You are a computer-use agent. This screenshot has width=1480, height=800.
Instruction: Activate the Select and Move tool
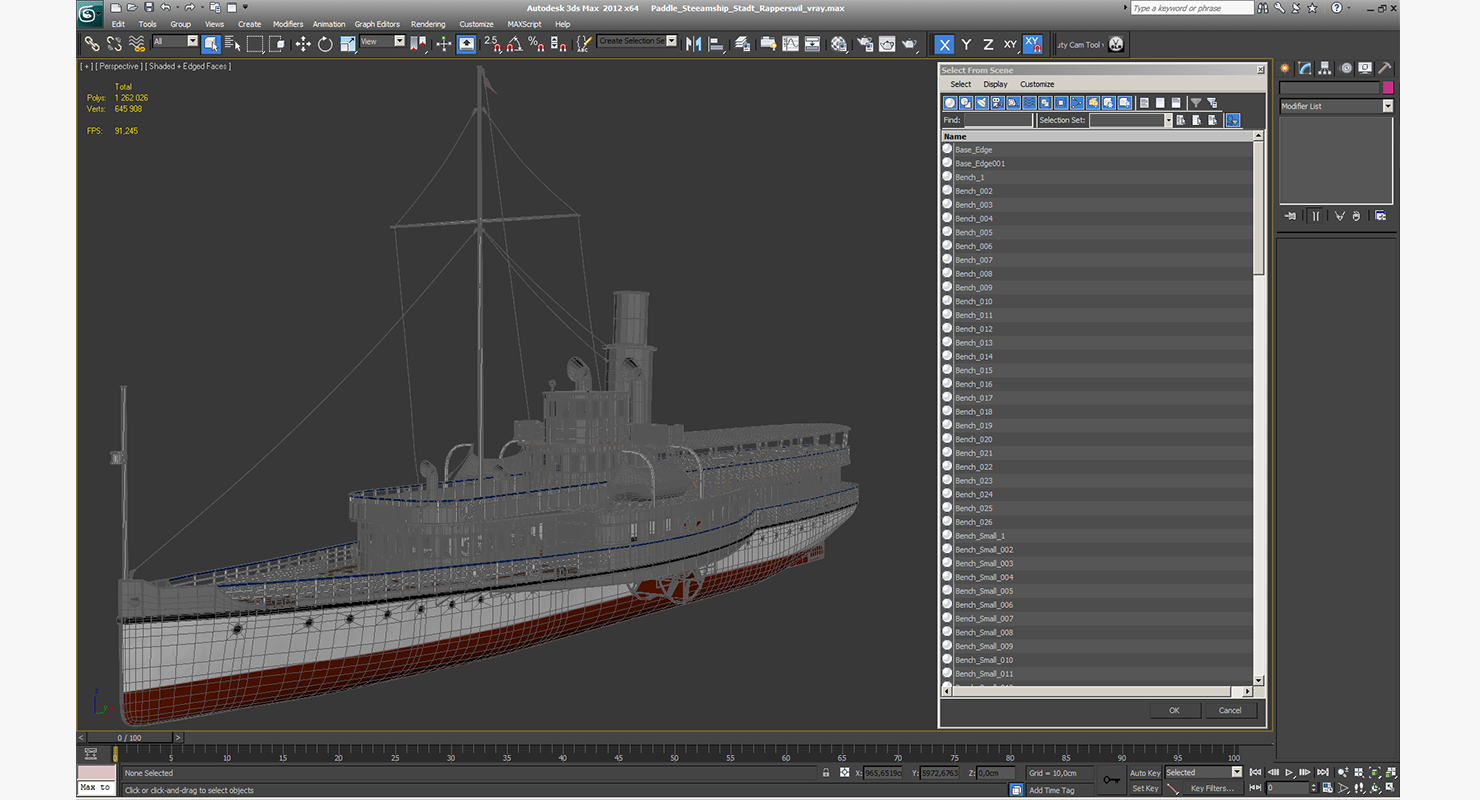303,44
